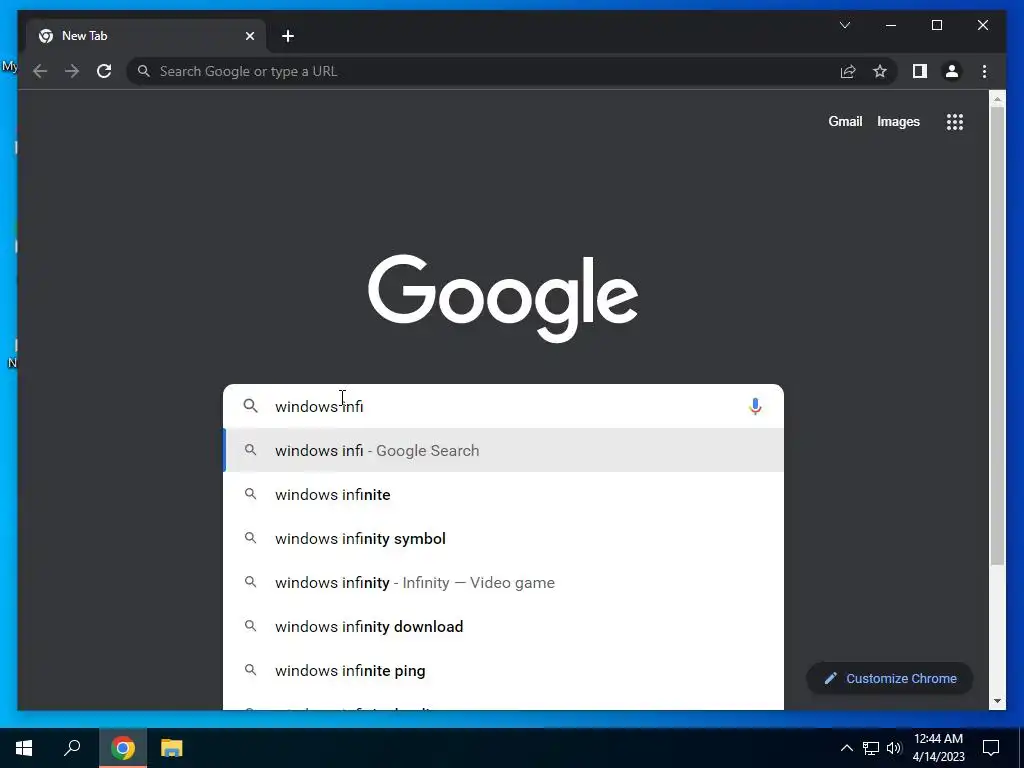Open the taskbar clock and date
Image resolution: width=1024 pixels, height=768 pixels.
tap(938, 748)
